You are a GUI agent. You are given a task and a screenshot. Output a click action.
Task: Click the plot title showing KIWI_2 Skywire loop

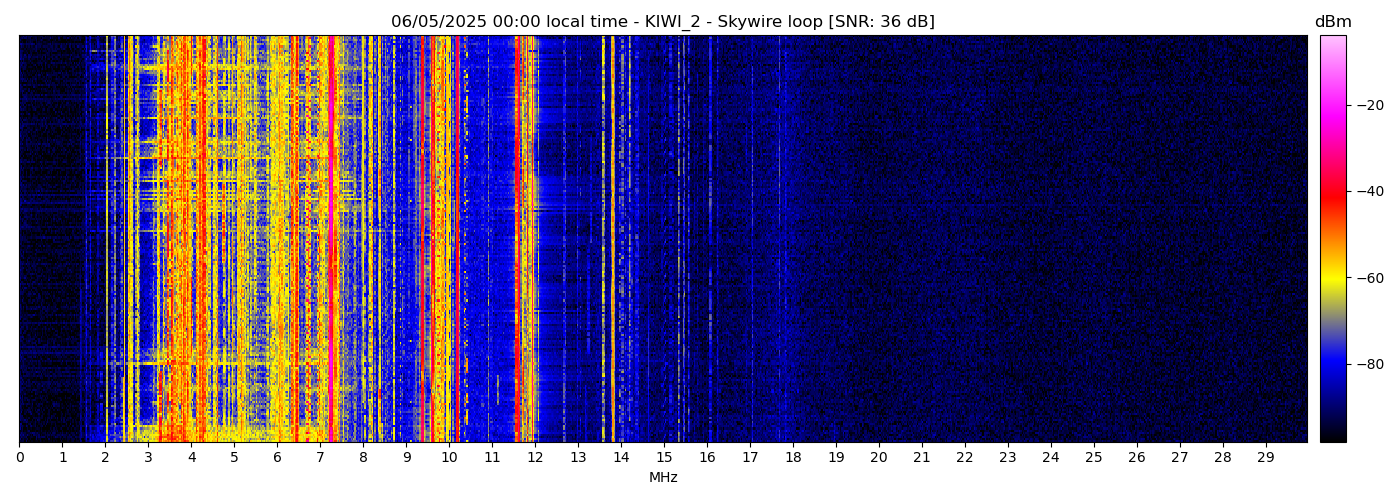(x=662, y=22)
